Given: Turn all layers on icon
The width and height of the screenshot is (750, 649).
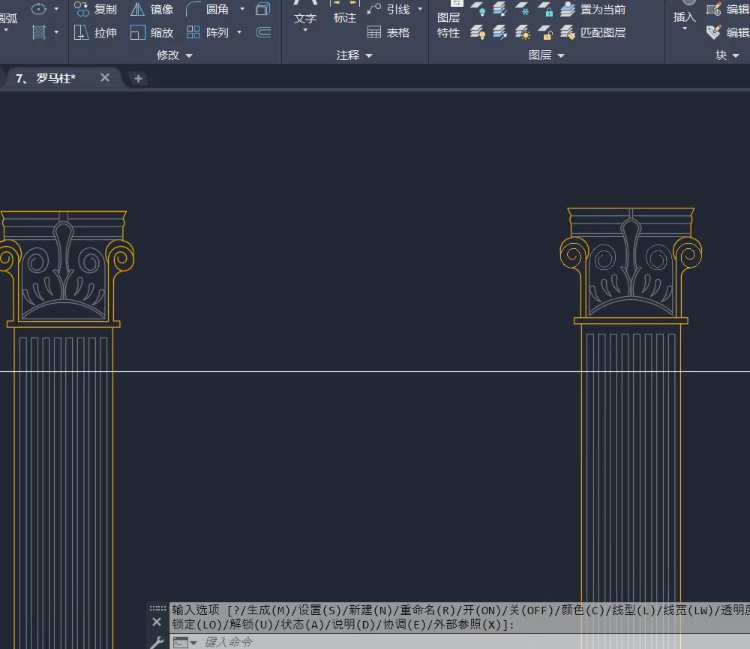Looking at the screenshot, I should (478, 33).
